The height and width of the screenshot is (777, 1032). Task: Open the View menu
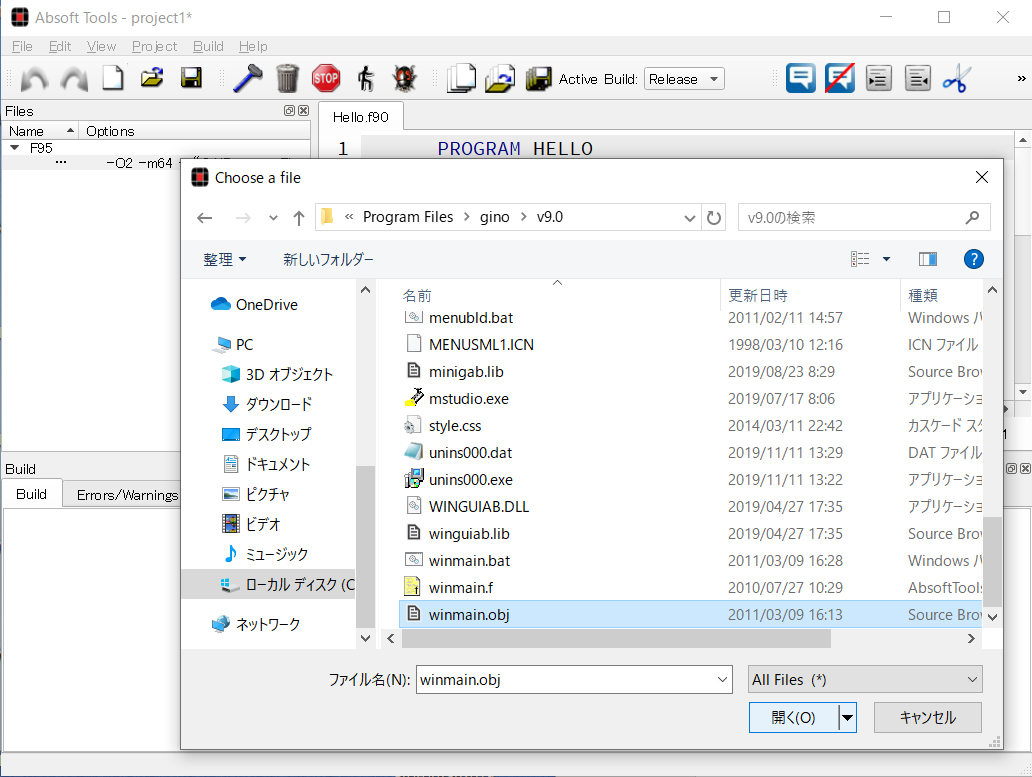point(101,46)
